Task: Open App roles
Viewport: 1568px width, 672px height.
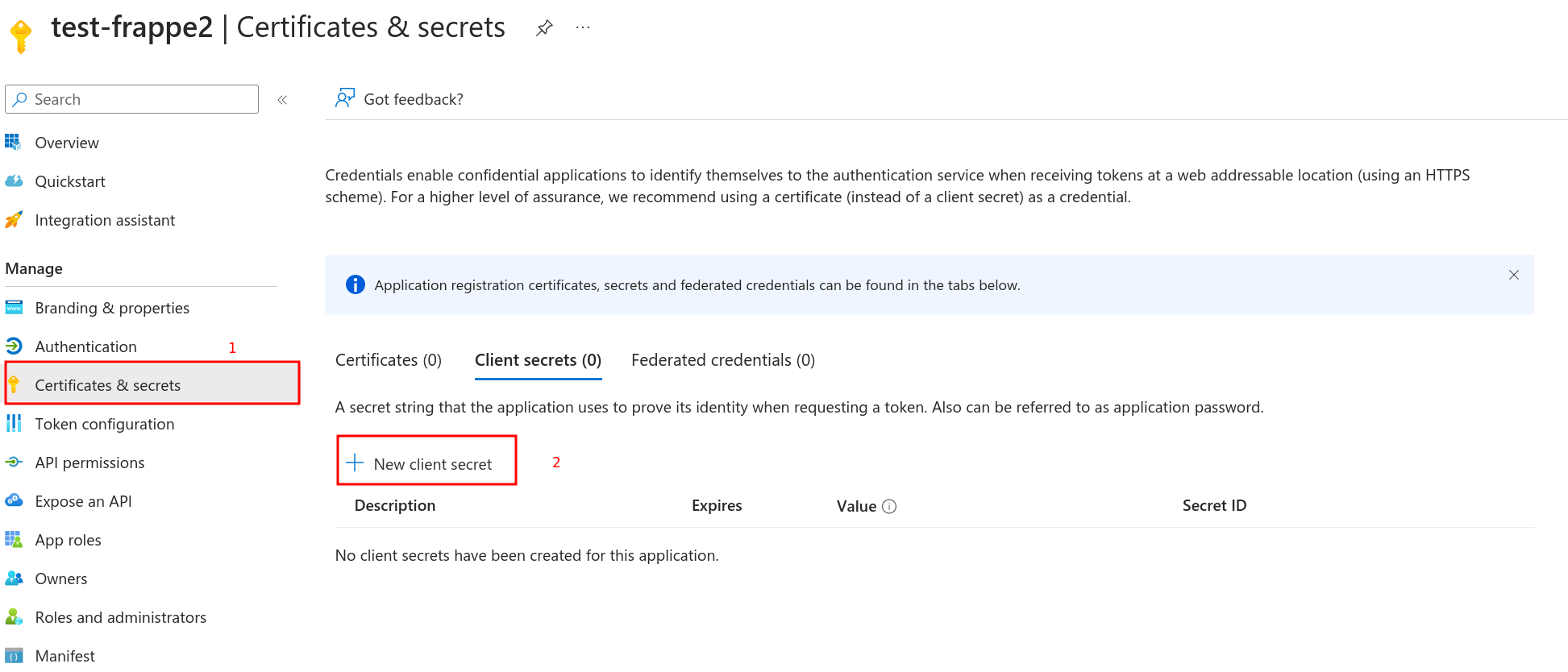Action: [68, 540]
